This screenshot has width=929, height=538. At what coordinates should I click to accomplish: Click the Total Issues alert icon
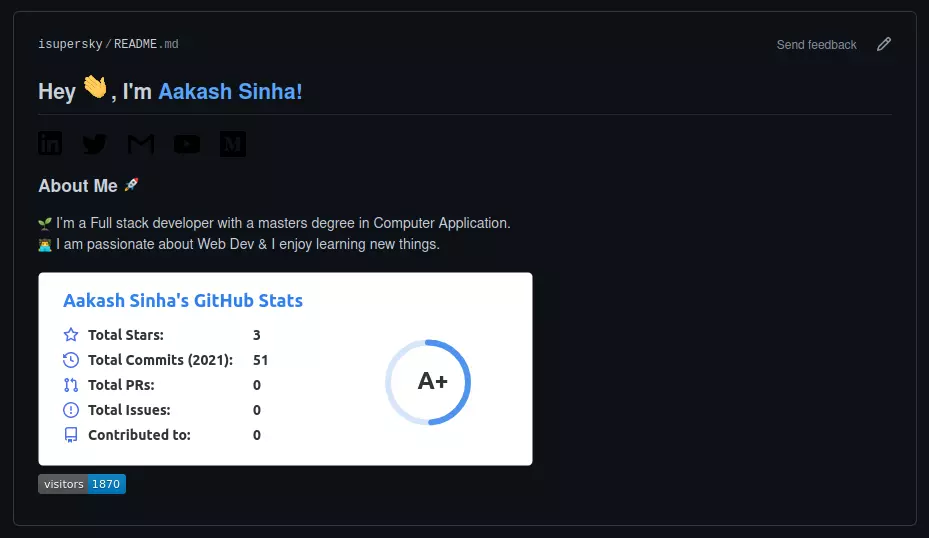[x=71, y=409]
